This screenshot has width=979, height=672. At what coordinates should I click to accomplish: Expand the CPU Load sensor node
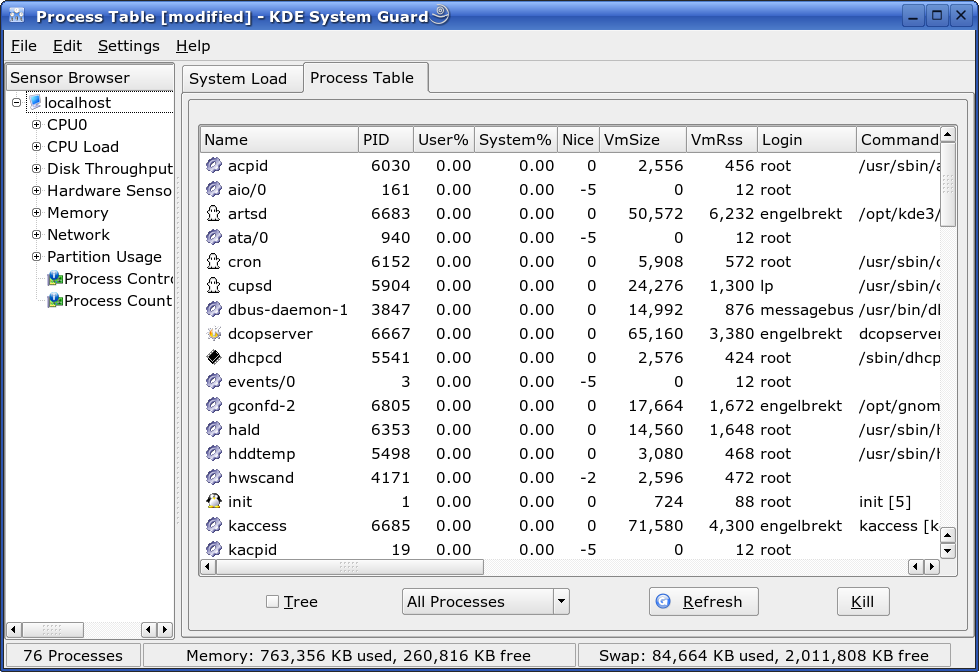pos(36,146)
